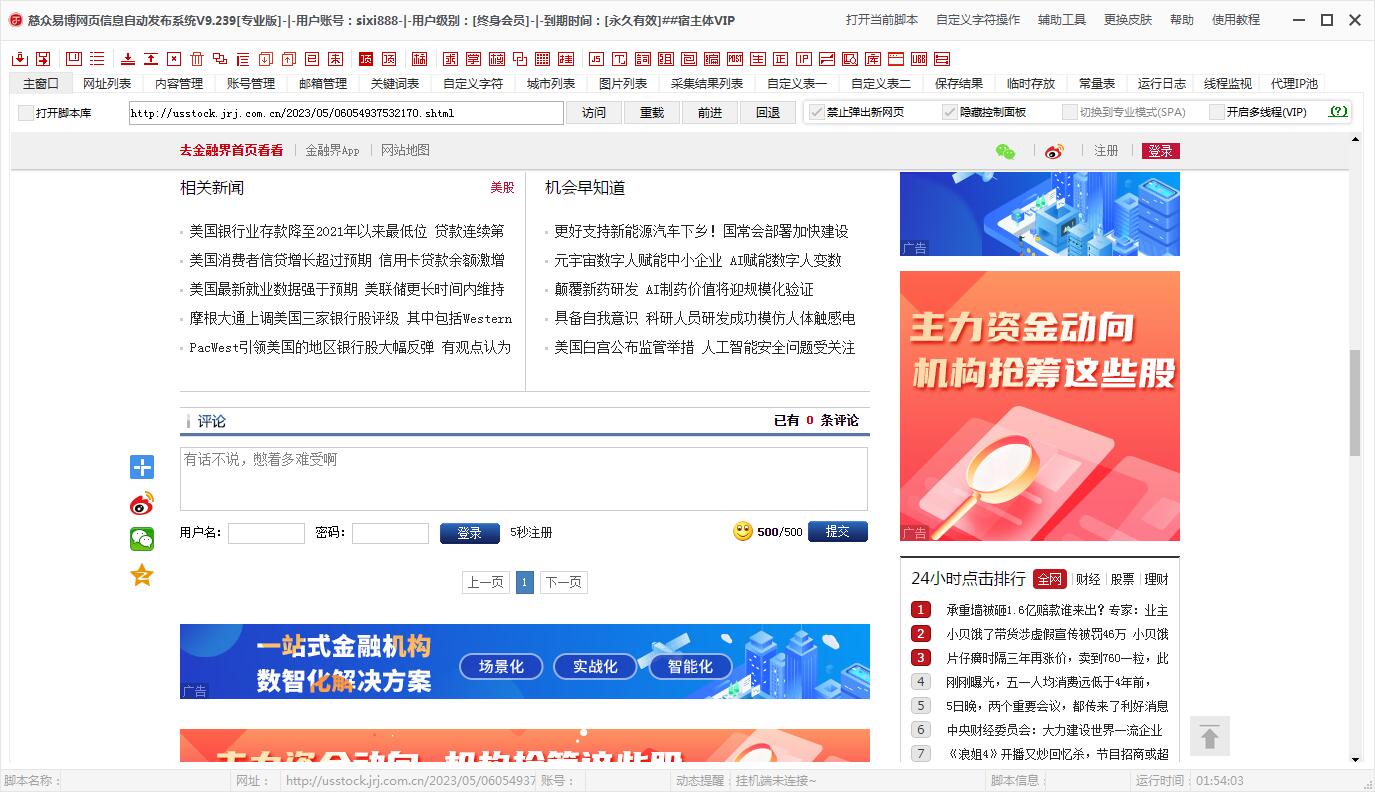Click the blue plus share icon
The width and height of the screenshot is (1375, 792).
pos(142,467)
